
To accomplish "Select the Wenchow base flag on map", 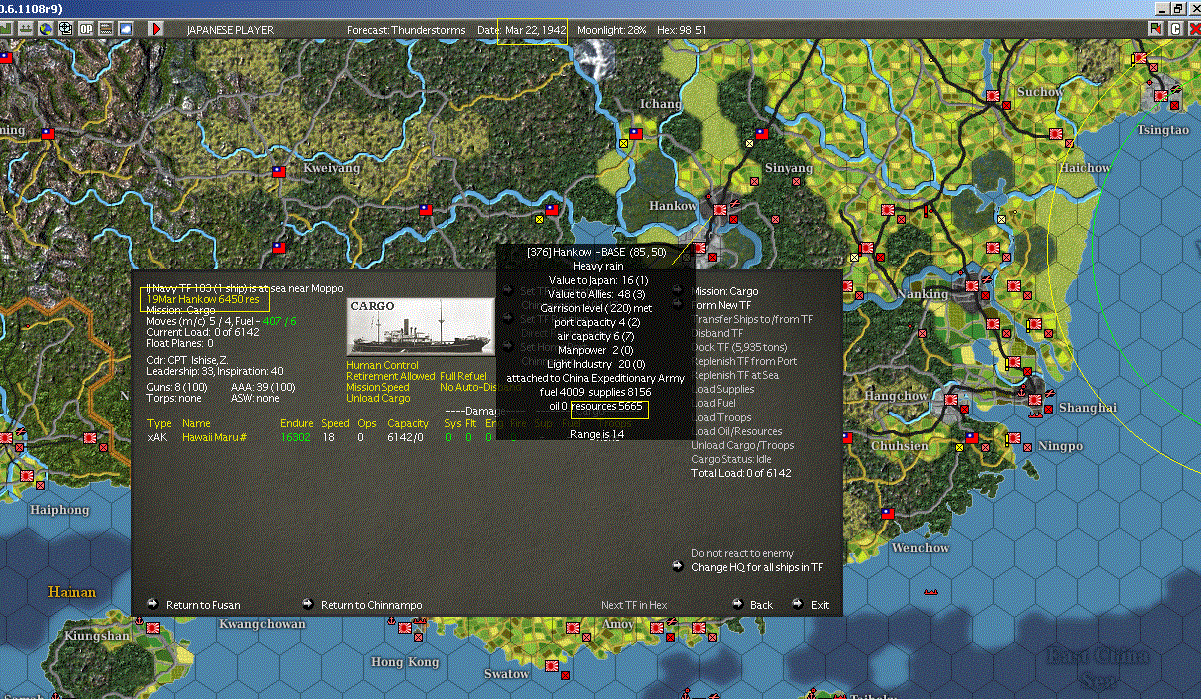I will point(887,513).
